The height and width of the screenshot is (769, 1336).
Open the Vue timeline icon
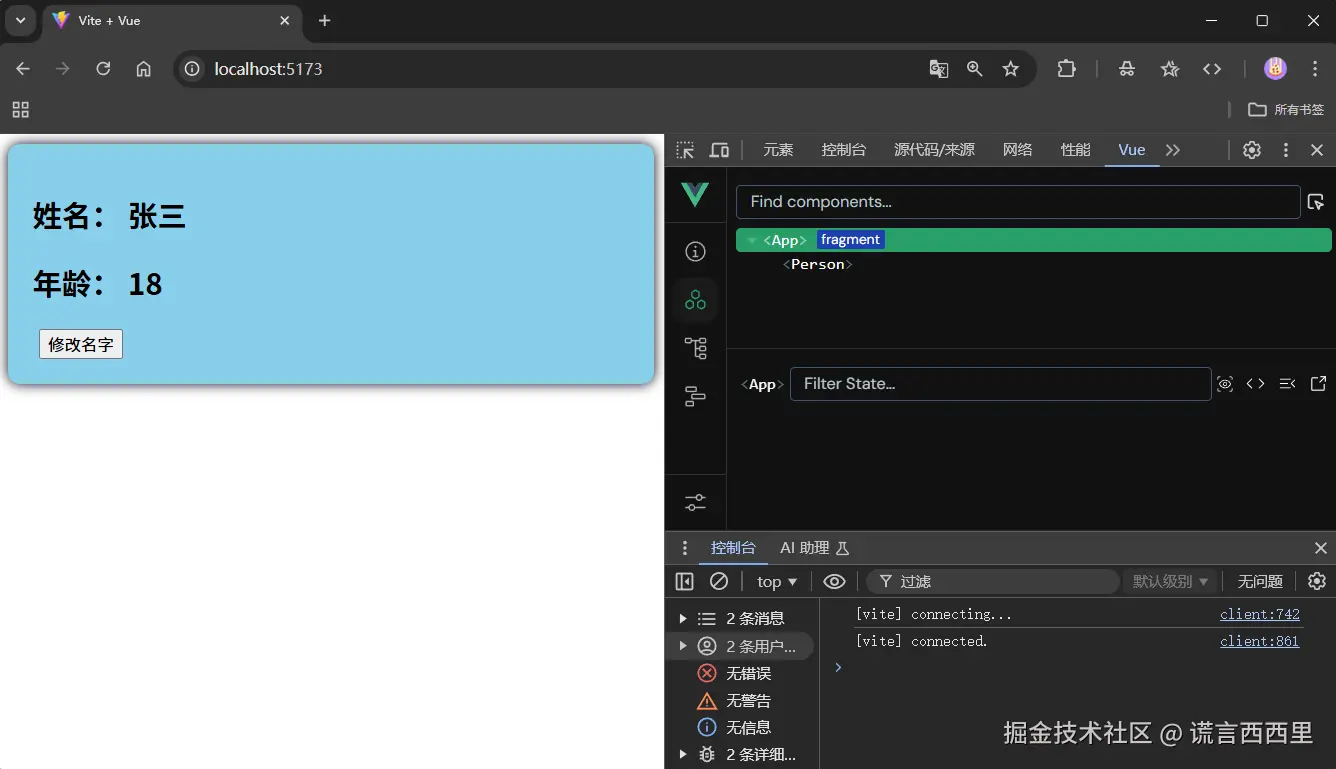pos(695,397)
